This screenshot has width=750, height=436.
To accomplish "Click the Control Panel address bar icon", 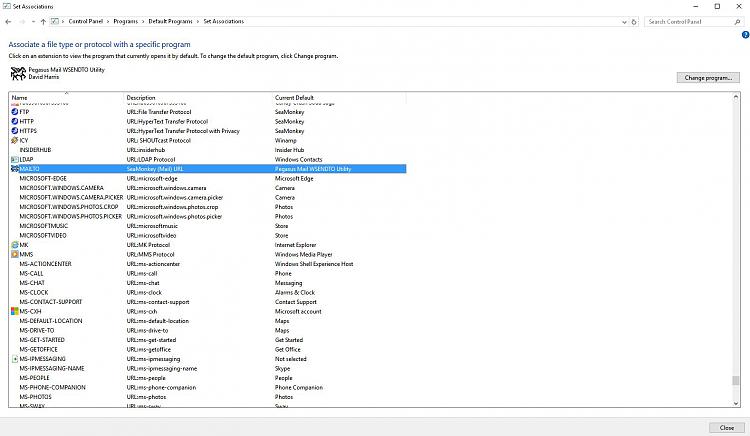I will click(x=55, y=22).
